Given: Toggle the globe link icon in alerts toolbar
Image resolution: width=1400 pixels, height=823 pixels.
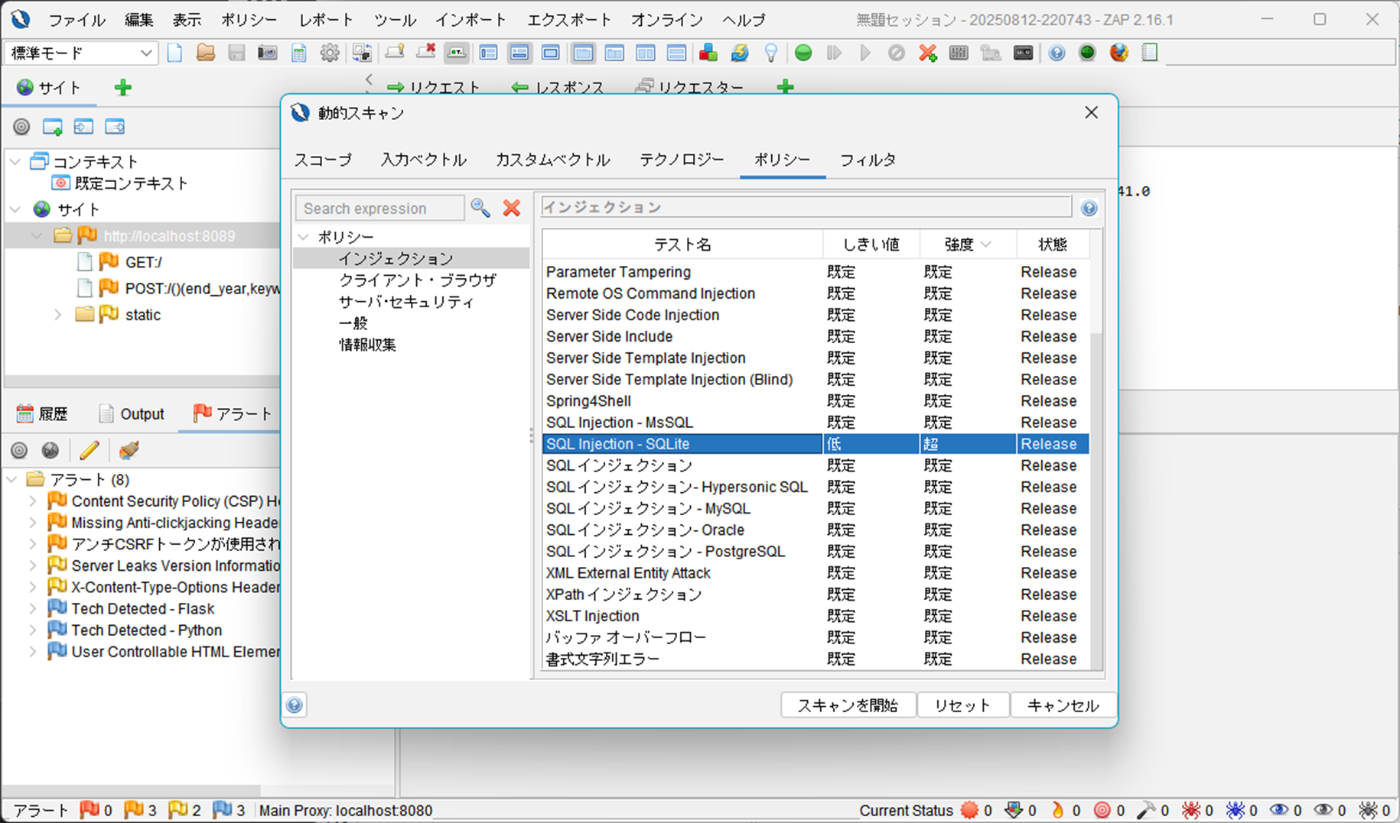Looking at the screenshot, I should [50, 450].
